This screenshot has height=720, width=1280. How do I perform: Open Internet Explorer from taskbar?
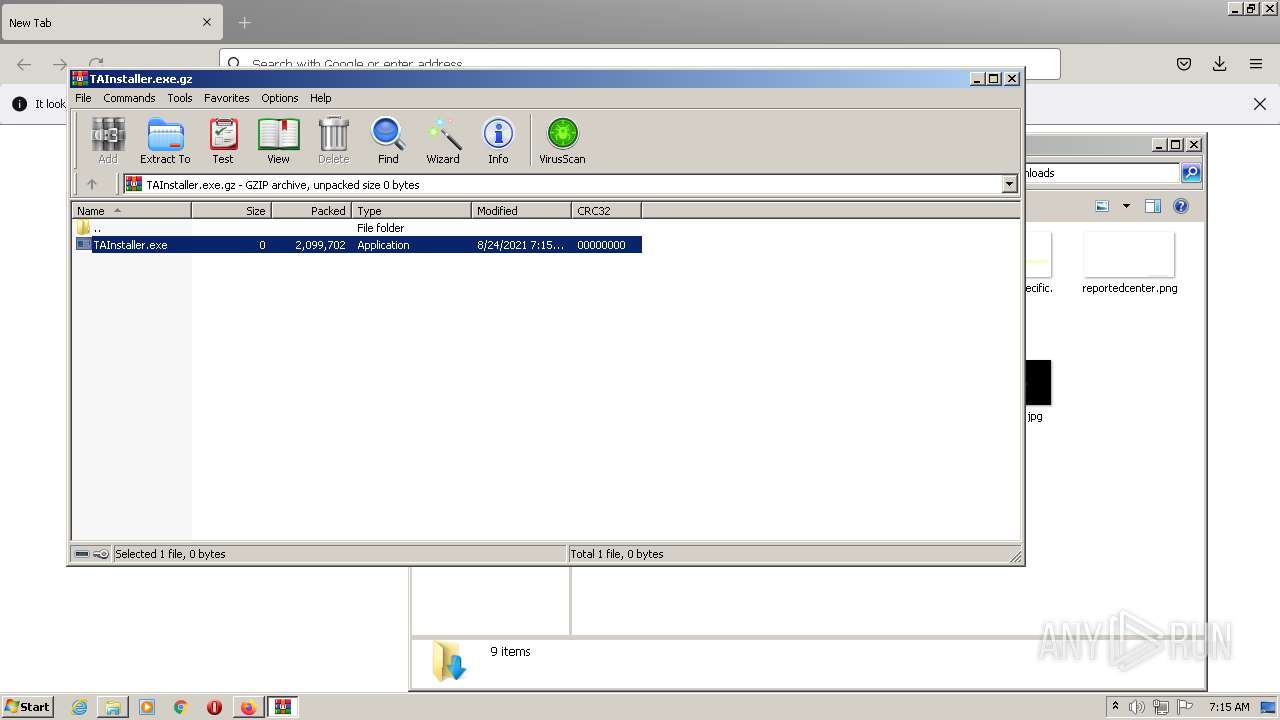[80, 707]
